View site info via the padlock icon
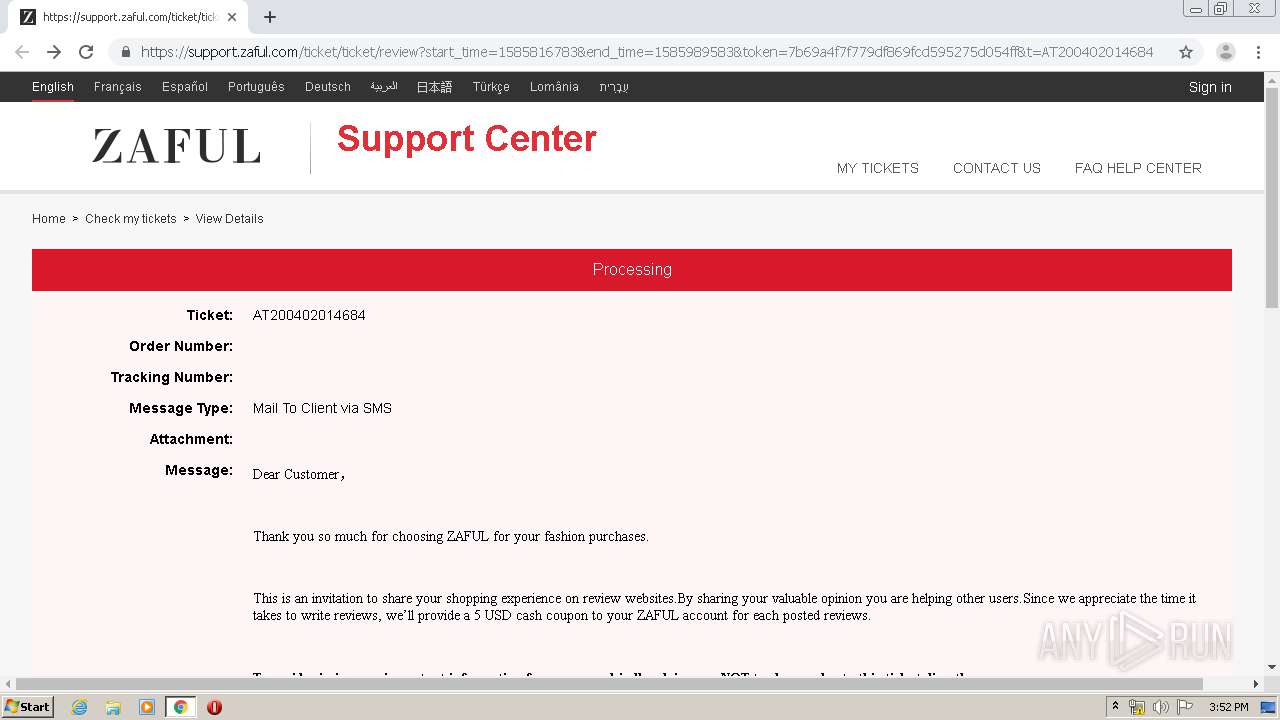The width and height of the screenshot is (1280, 720). (125, 52)
